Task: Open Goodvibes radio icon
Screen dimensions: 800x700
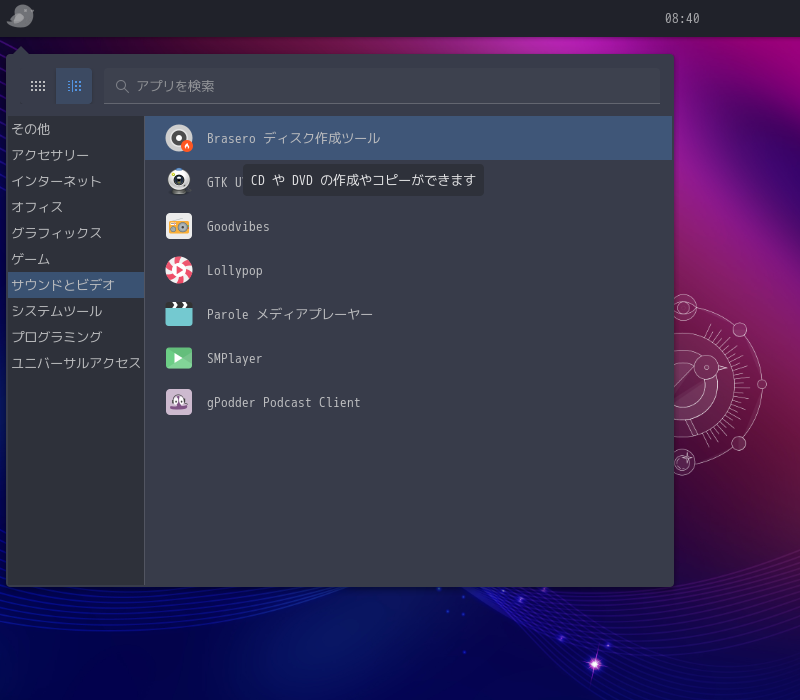Action: point(179,226)
